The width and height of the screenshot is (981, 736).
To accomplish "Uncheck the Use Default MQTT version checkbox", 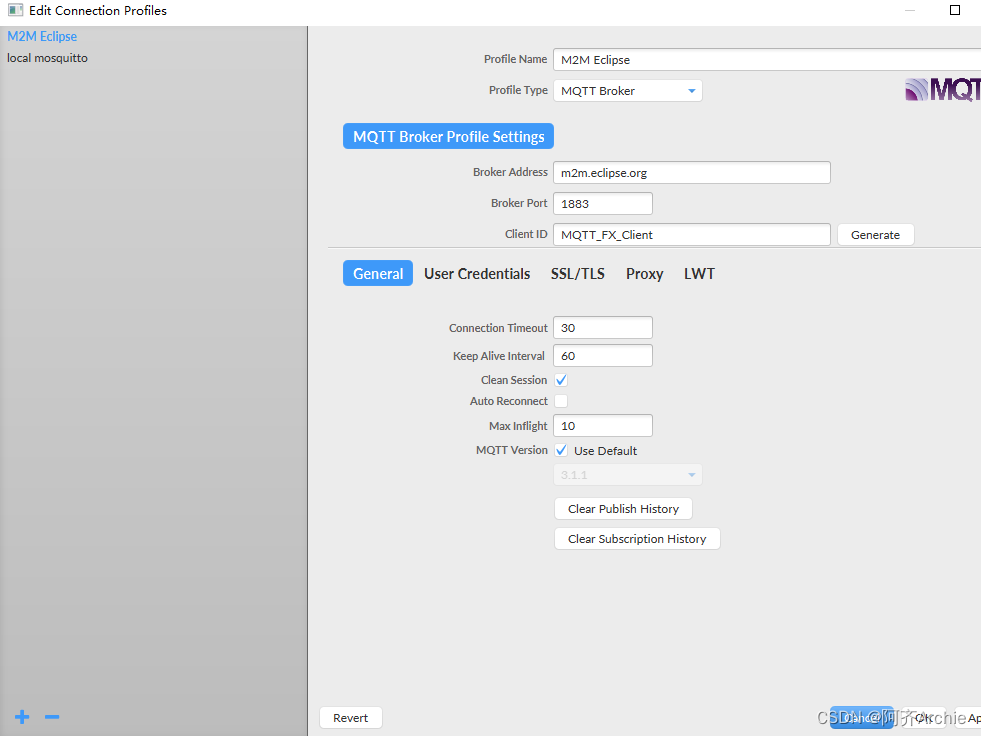I will pyautogui.click(x=561, y=451).
